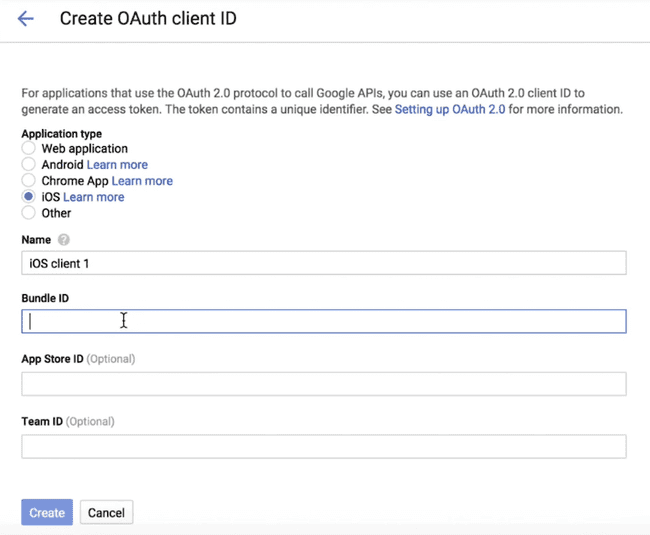
Task: Select the iOS radio button
Action: (29, 197)
